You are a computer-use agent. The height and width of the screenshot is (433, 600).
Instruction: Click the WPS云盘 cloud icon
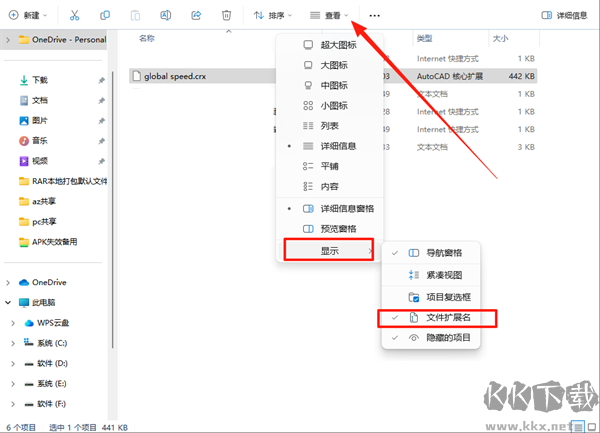(29, 323)
